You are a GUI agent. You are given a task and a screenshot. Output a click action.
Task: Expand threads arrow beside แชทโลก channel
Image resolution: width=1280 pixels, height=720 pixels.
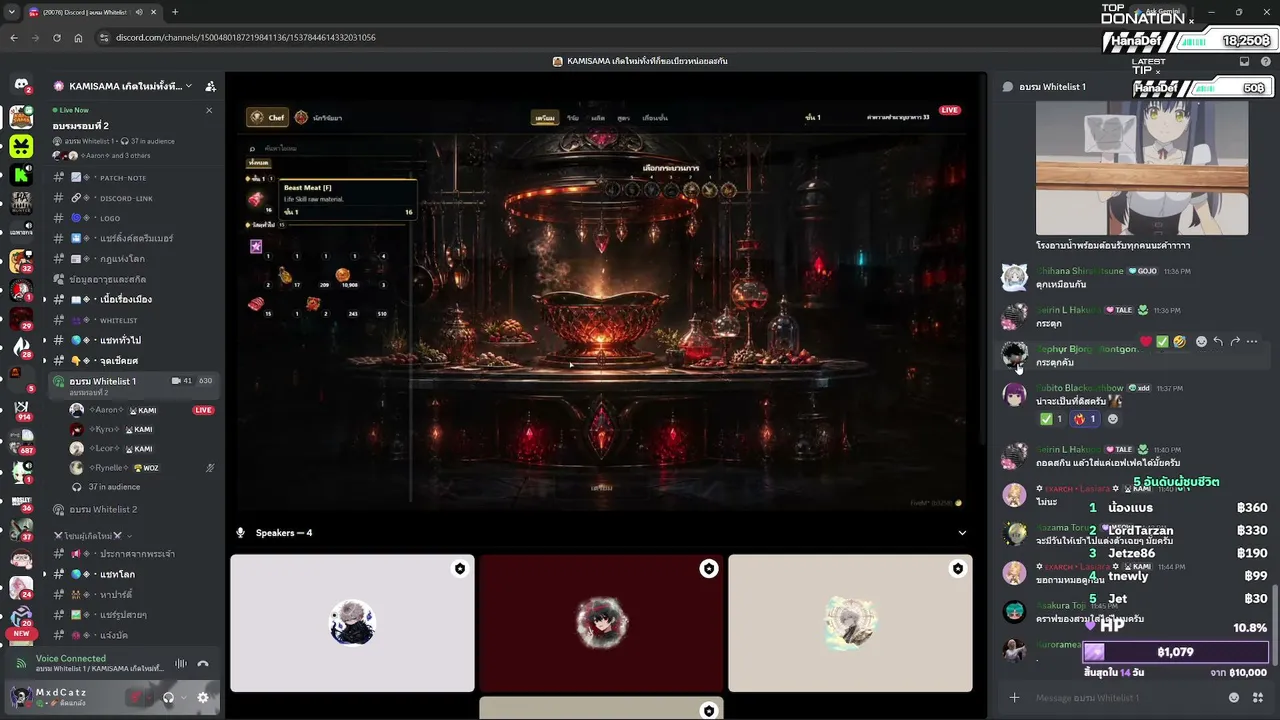pyautogui.click(x=44, y=575)
